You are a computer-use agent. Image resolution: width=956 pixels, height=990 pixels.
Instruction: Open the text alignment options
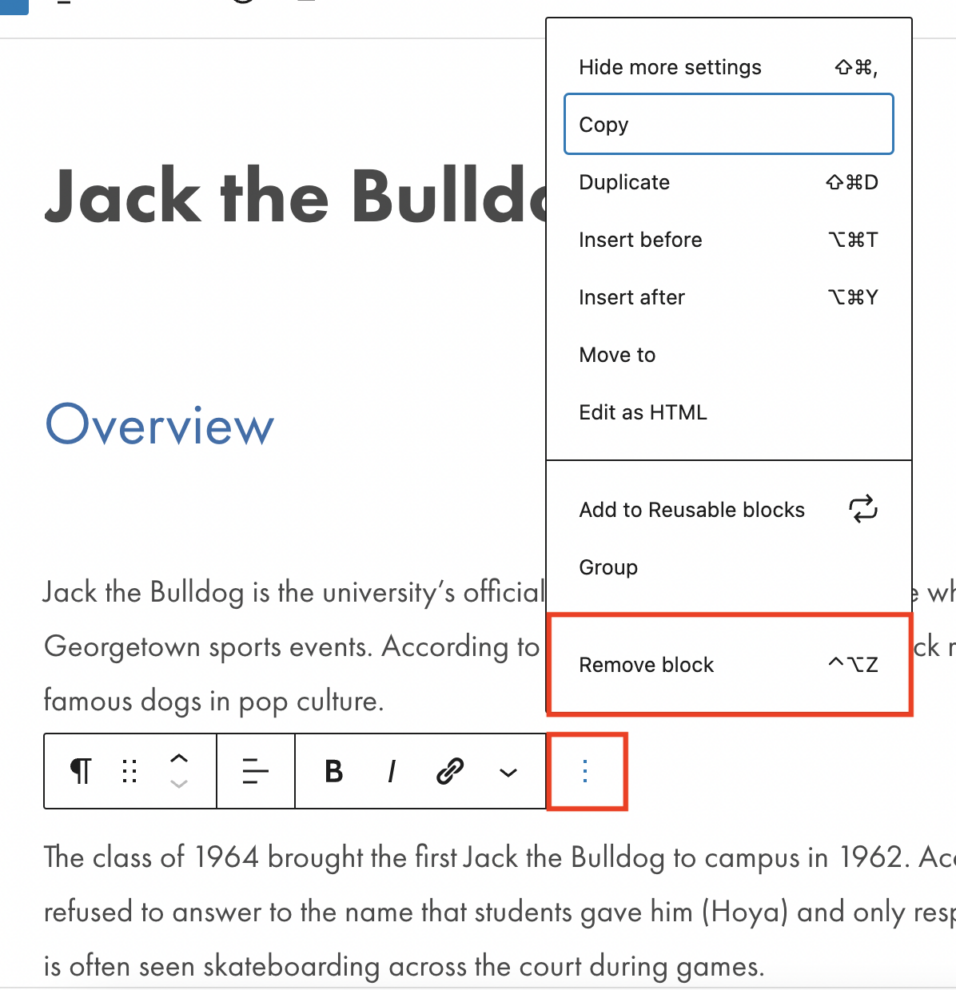click(x=256, y=771)
